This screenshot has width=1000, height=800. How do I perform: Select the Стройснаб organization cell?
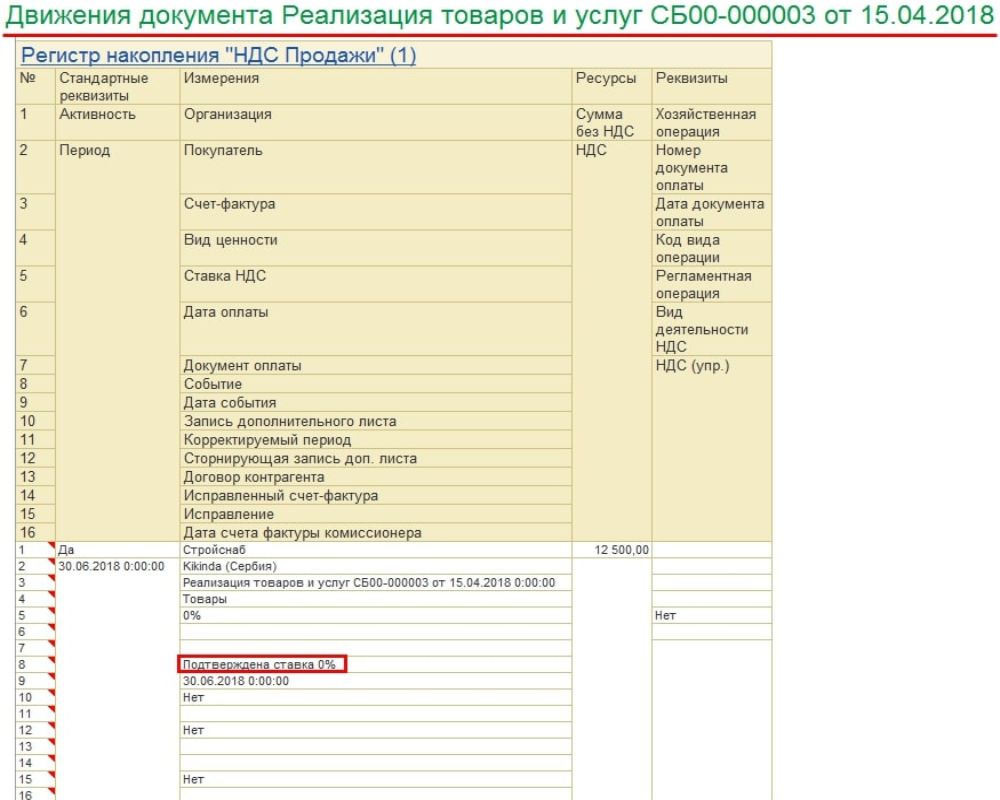pyautogui.click(x=376, y=550)
